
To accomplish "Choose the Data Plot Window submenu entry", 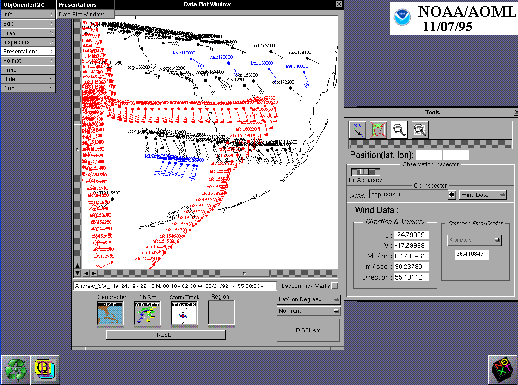I will [85, 14].
